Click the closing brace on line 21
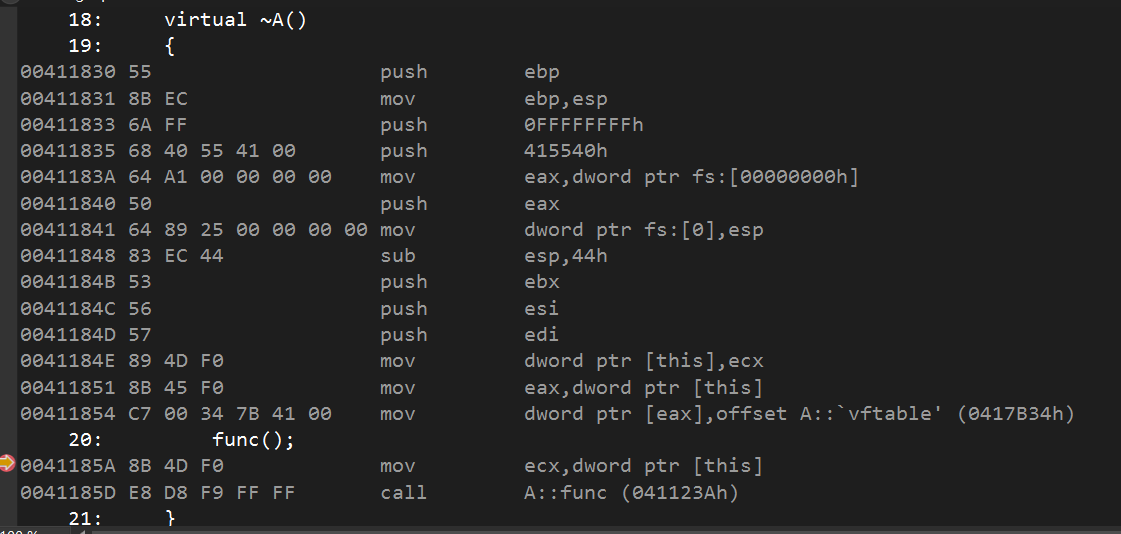 click(x=170, y=518)
